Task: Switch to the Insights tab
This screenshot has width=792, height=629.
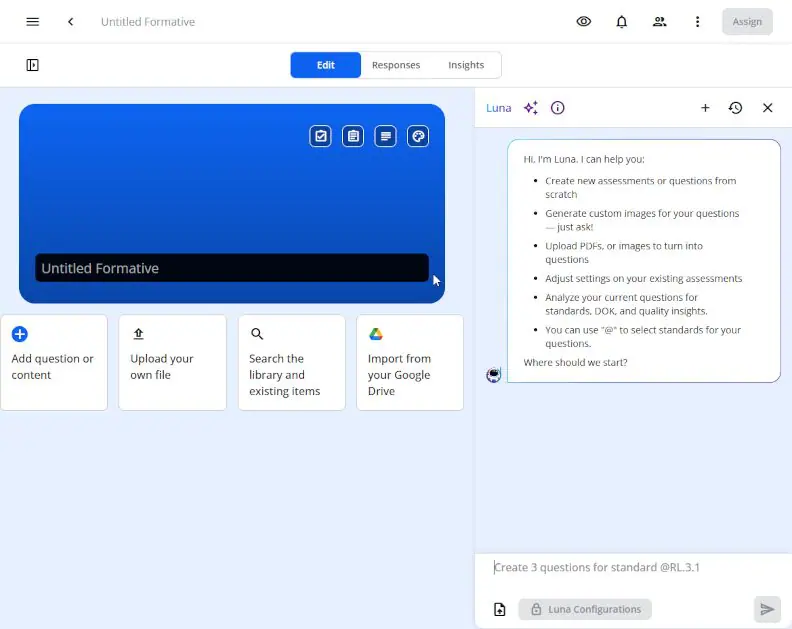Action: click(x=466, y=65)
